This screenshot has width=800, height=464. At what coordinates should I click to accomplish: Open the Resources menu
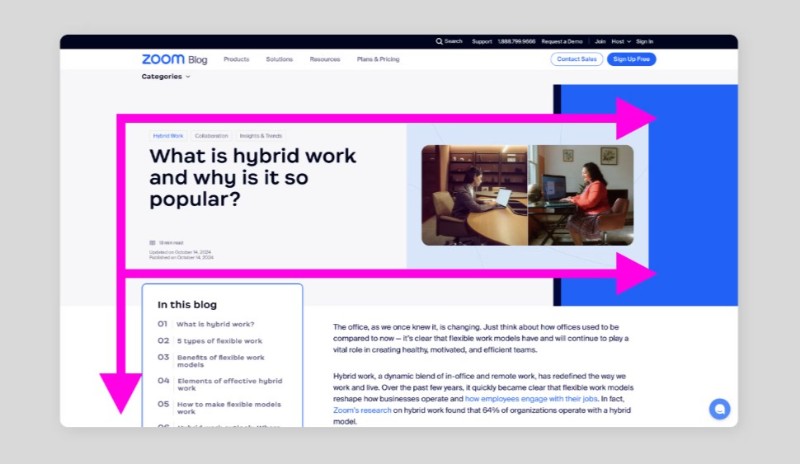(325, 60)
